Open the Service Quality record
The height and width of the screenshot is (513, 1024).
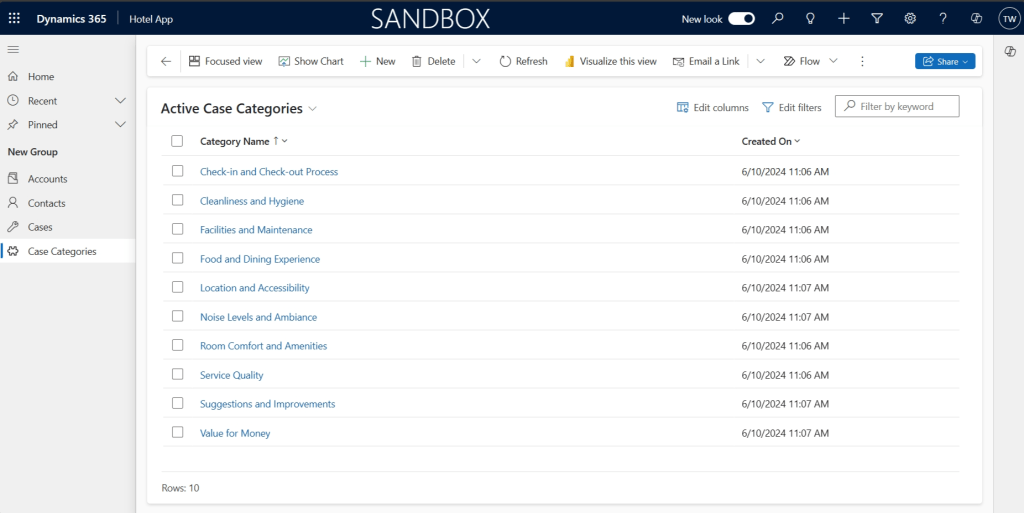pyautogui.click(x=231, y=375)
